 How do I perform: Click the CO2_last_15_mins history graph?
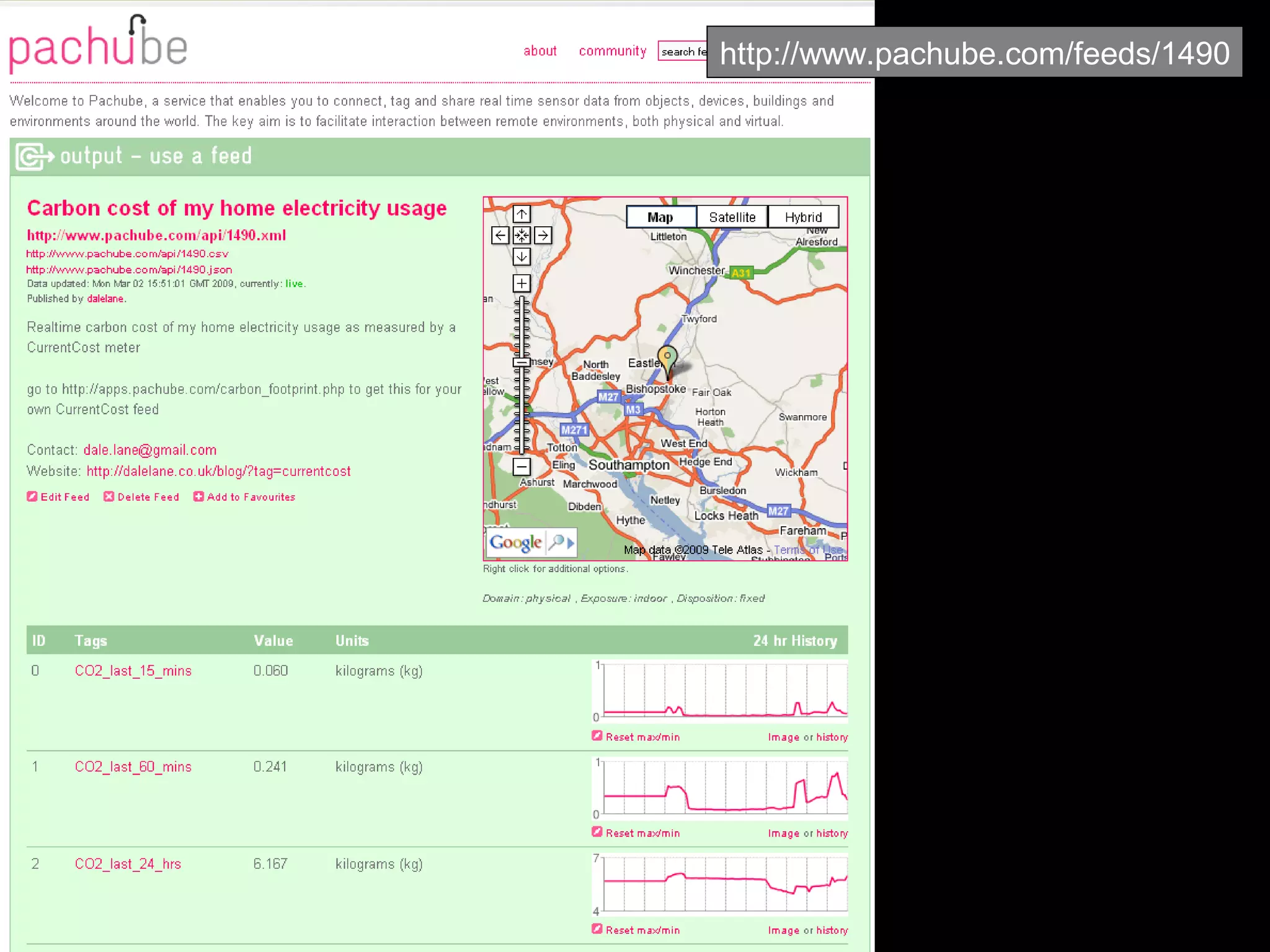[721, 692]
